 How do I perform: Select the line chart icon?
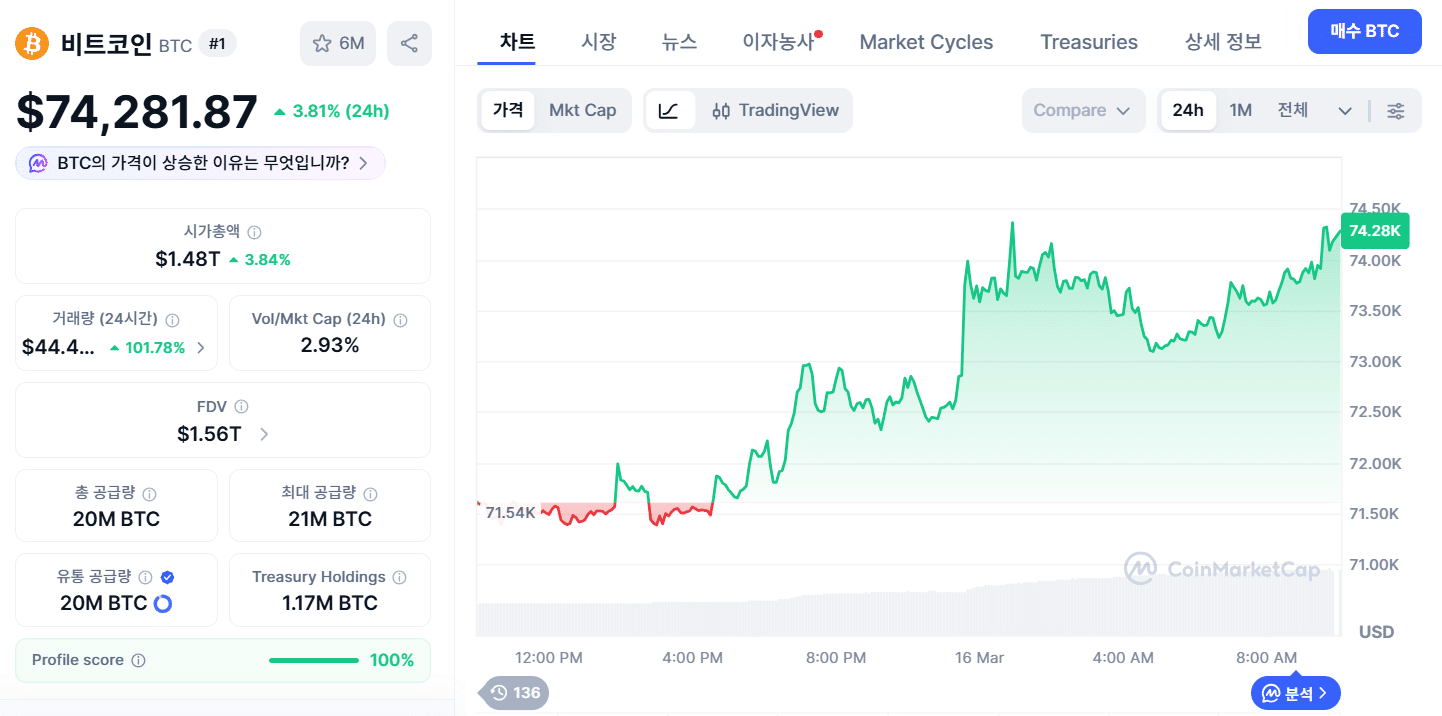click(669, 110)
